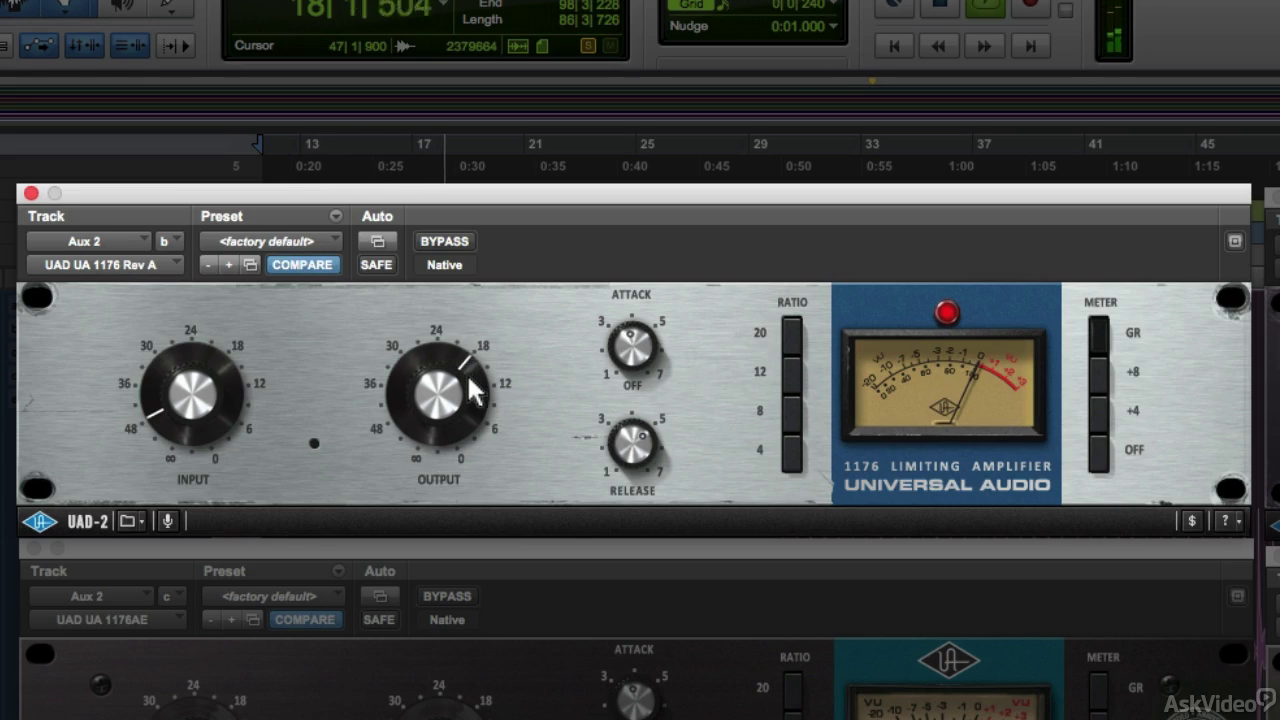Viewport: 1280px width, 720px height.
Task: Click the dollar sign icon in the UAD-2 bar
Action: click(x=1191, y=521)
